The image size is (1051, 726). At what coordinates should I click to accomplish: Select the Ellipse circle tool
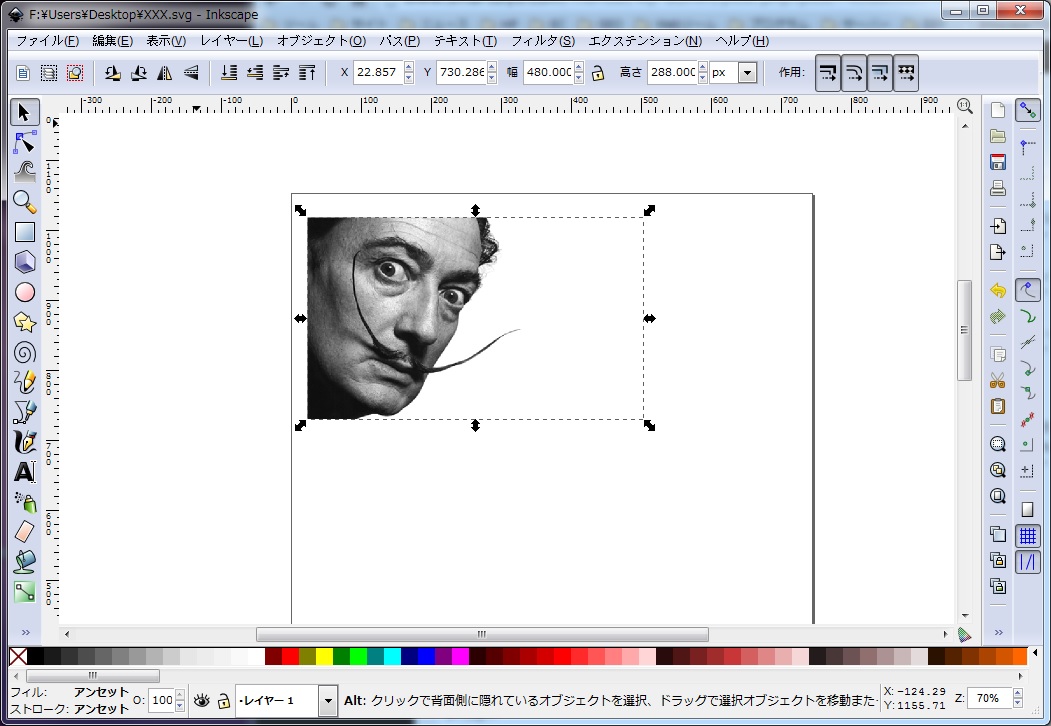coord(24,292)
